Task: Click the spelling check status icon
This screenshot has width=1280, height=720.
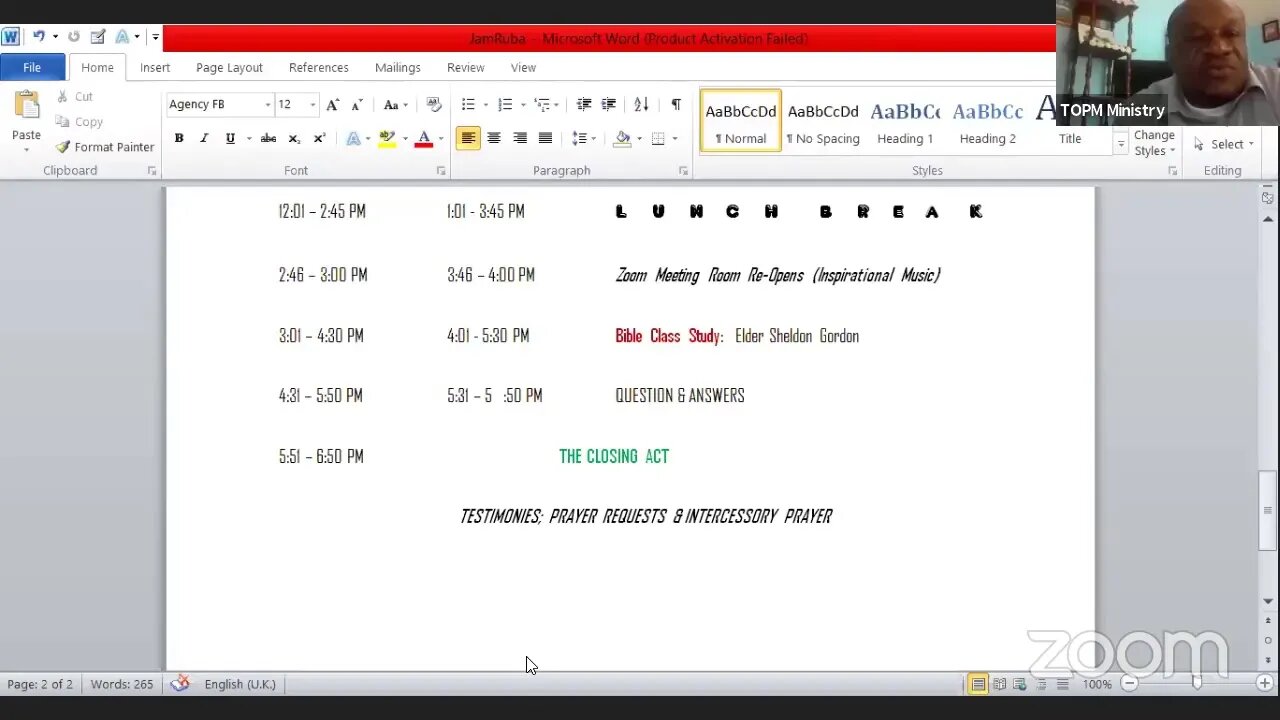Action: coord(180,684)
